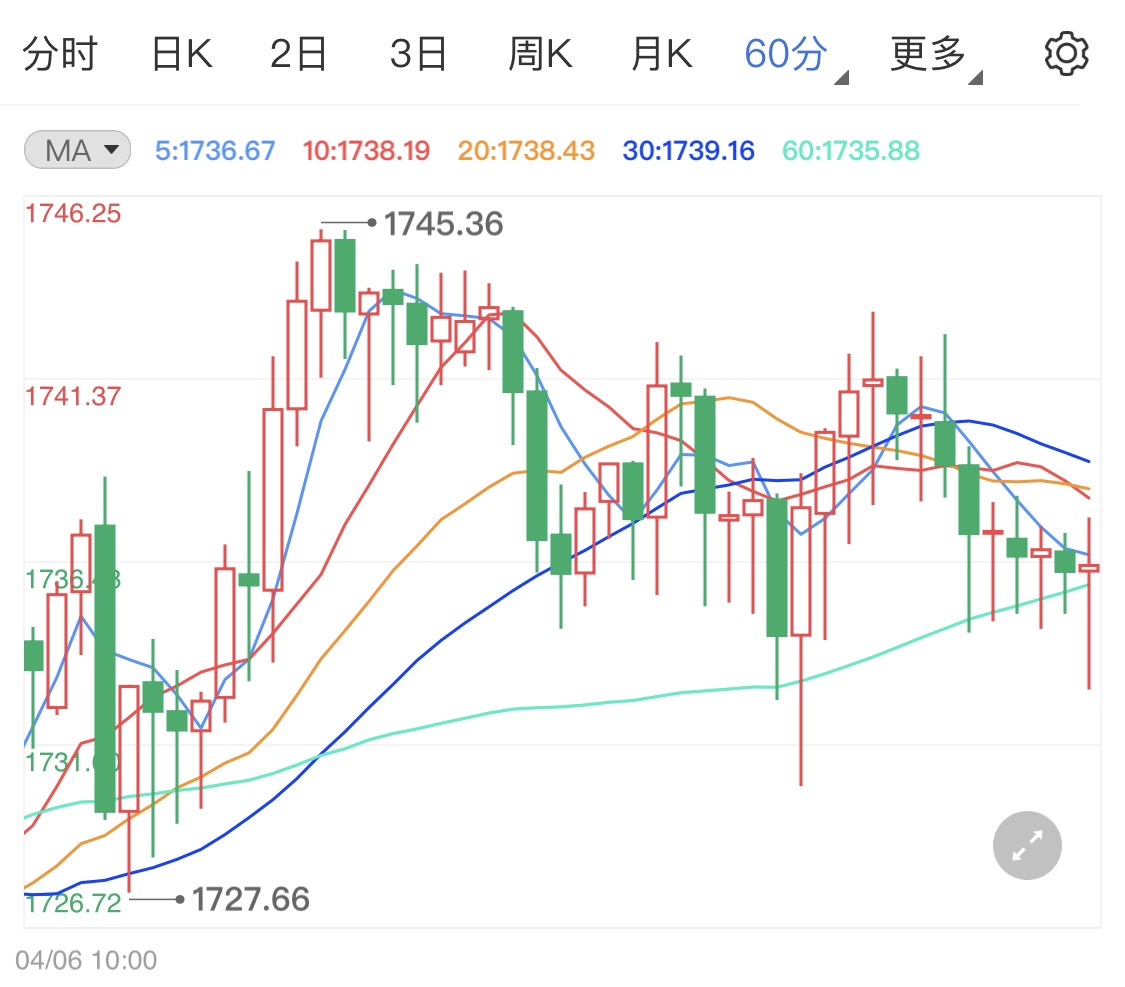Click the MA10 value 10:1738.19
This screenshot has height=987, width=1125.
click(366, 151)
